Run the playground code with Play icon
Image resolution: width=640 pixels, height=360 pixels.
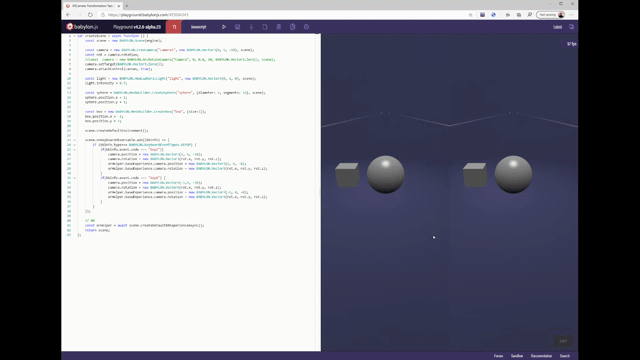(224, 27)
